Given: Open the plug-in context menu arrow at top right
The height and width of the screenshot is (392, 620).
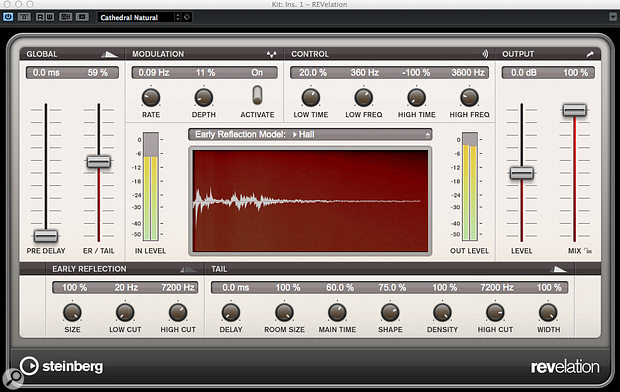Looking at the screenshot, I should [612, 17].
